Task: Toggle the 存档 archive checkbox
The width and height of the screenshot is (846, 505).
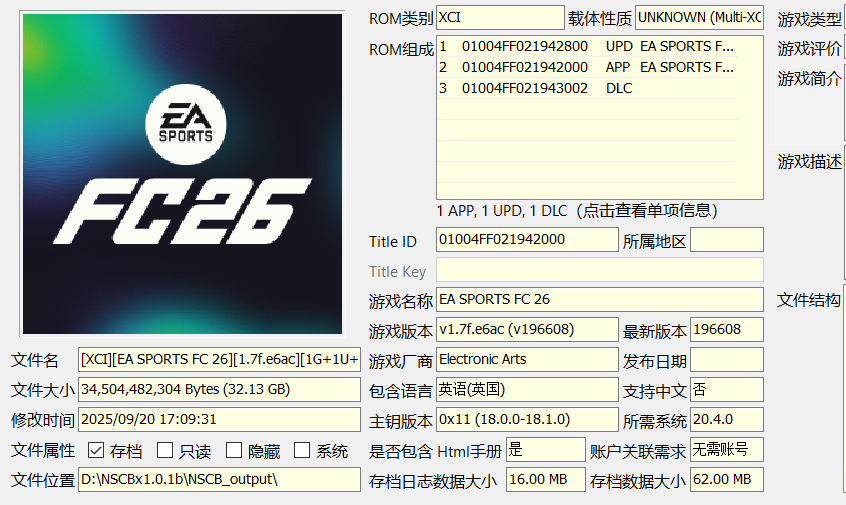Action: [96, 450]
